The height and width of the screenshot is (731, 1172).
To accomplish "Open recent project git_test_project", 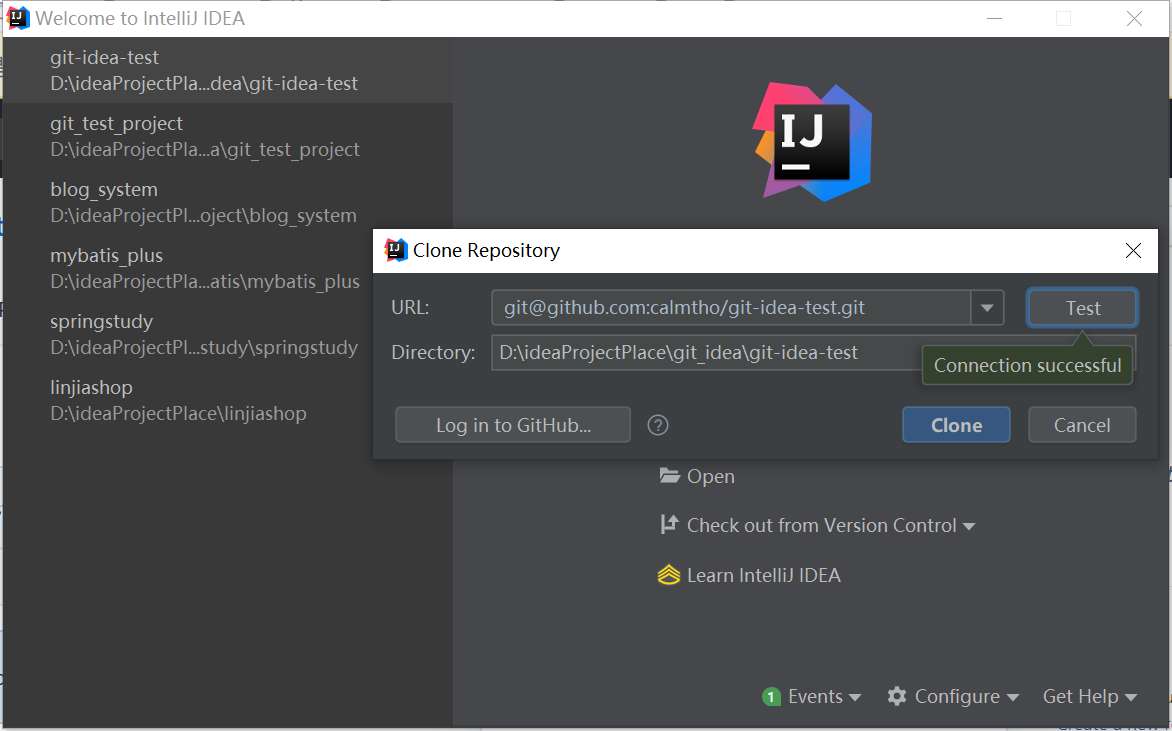I will (228, 136).
